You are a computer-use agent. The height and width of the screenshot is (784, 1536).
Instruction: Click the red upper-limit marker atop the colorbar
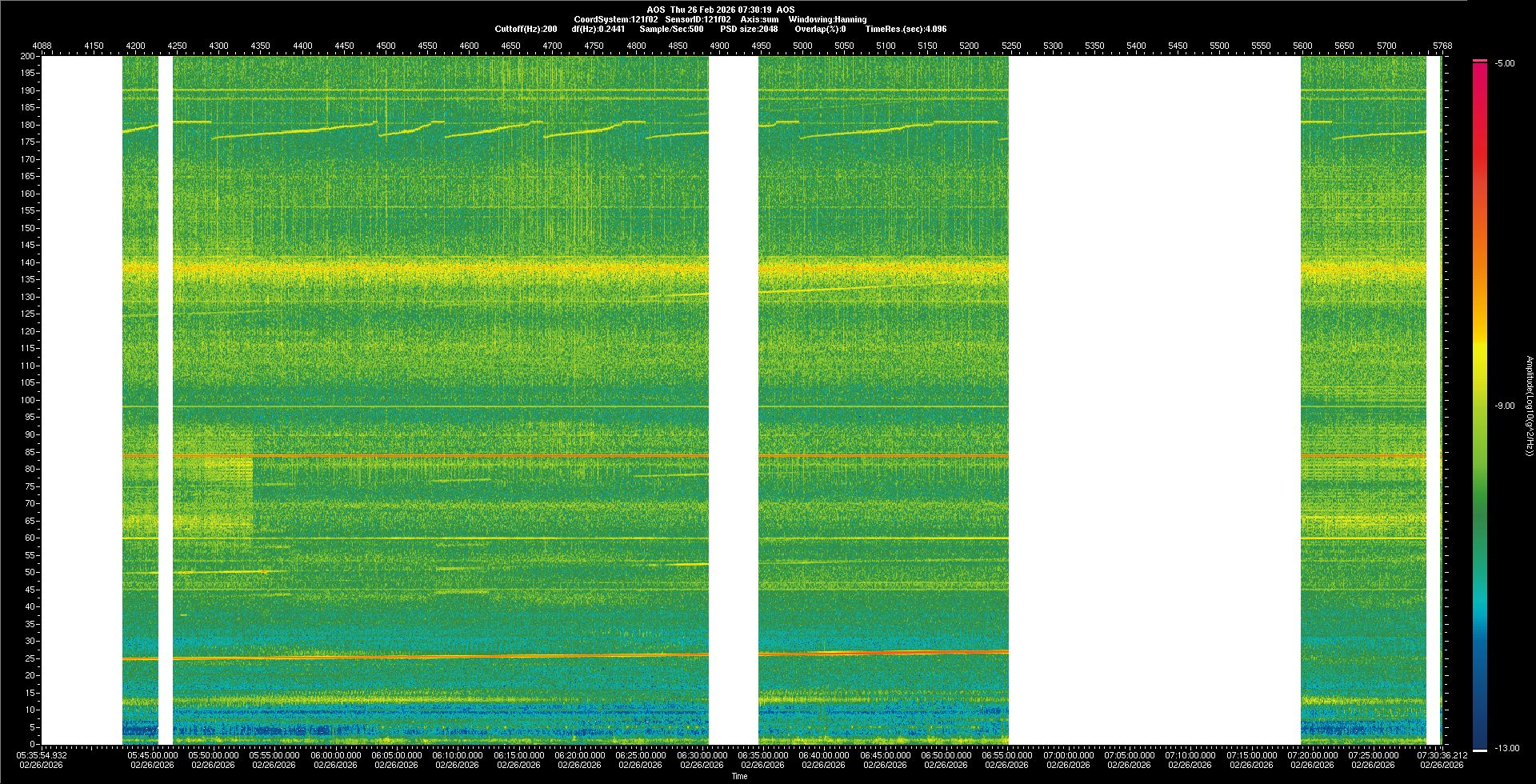pos(1479,61)
